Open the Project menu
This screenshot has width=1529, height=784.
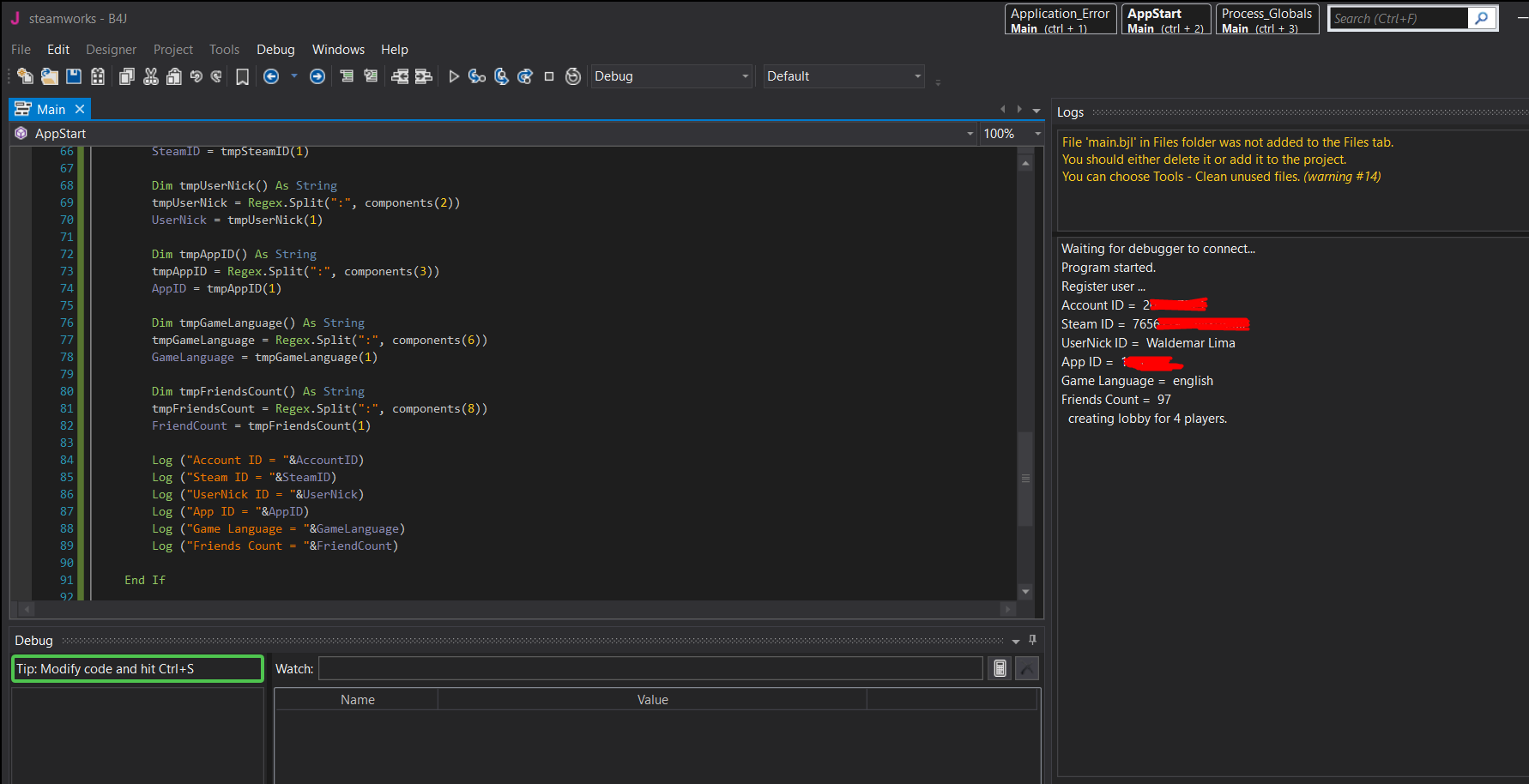[172, 50]
